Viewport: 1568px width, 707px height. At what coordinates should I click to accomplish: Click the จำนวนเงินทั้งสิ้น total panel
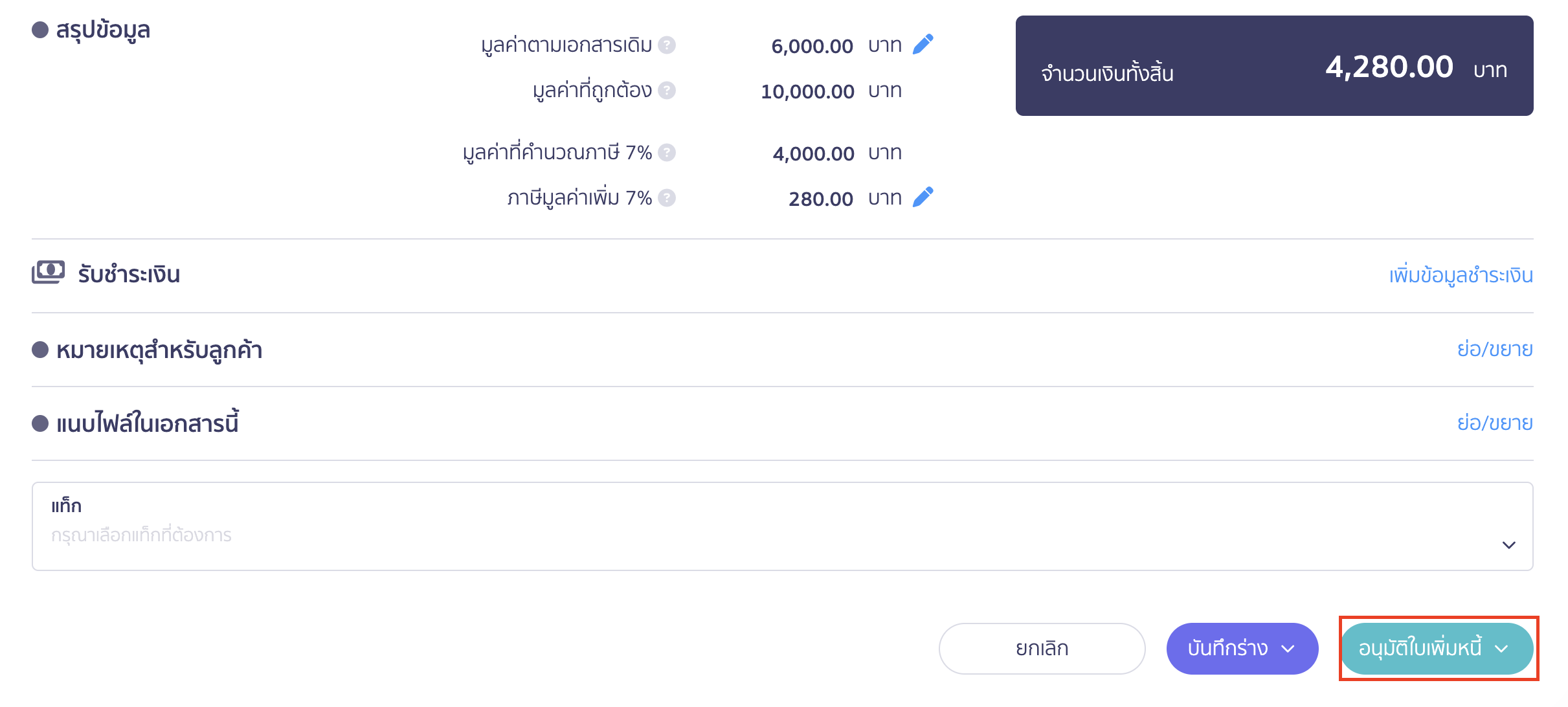point(1275,66)
